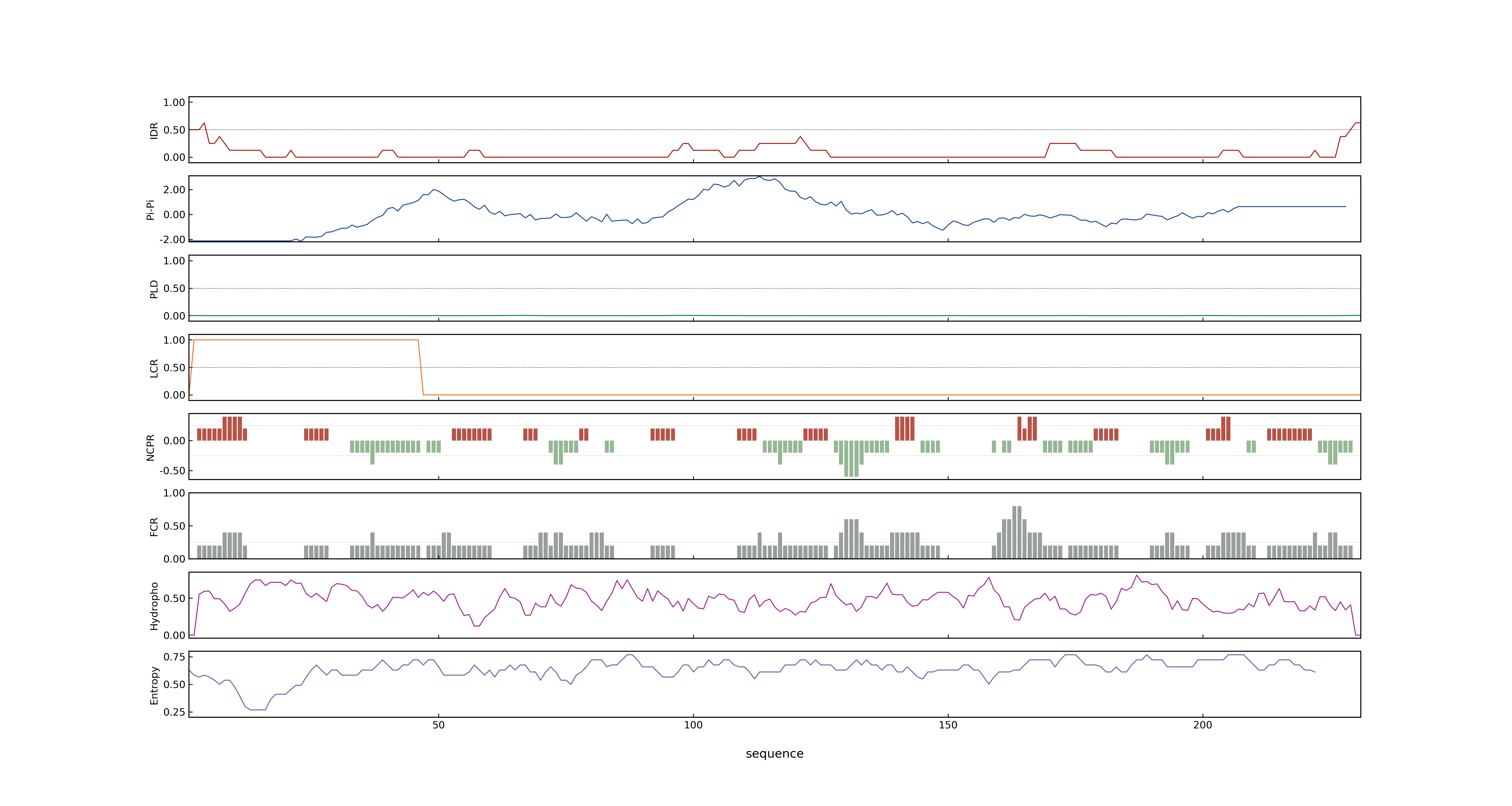Click the 1.00 tick on PLD axis

coord(174,260)
